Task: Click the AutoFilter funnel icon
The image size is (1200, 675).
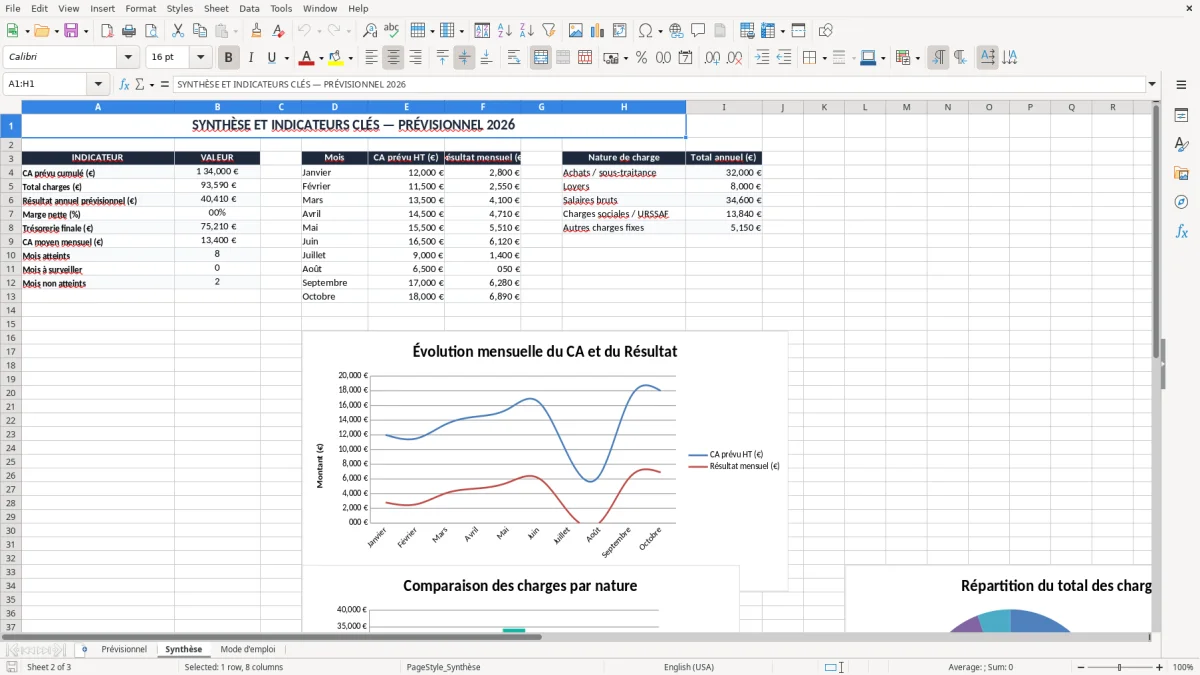Action: [549, 31]
